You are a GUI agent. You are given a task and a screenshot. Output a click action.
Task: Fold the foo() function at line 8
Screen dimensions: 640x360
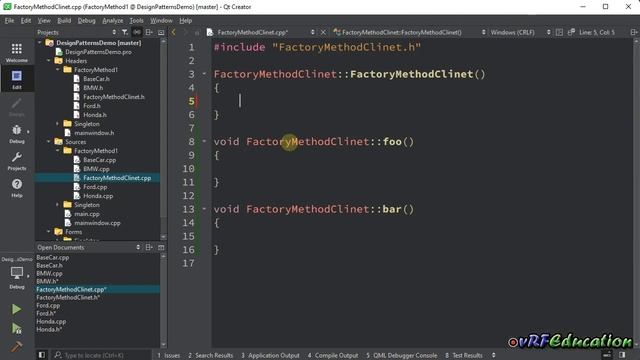pos(204,141)
